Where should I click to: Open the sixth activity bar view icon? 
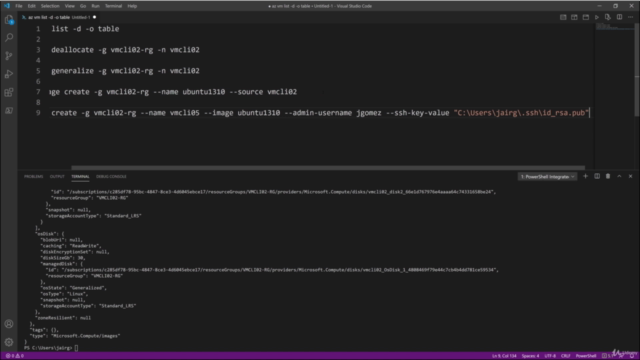(x=9, y=111)
